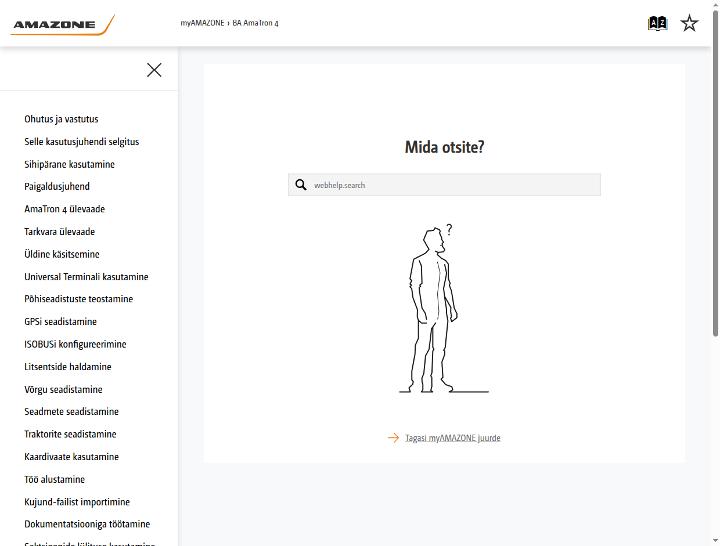Viewport: 720px width, 546px height.
Task: Click the thinking man illustration
Action: (x=440, y=309)
